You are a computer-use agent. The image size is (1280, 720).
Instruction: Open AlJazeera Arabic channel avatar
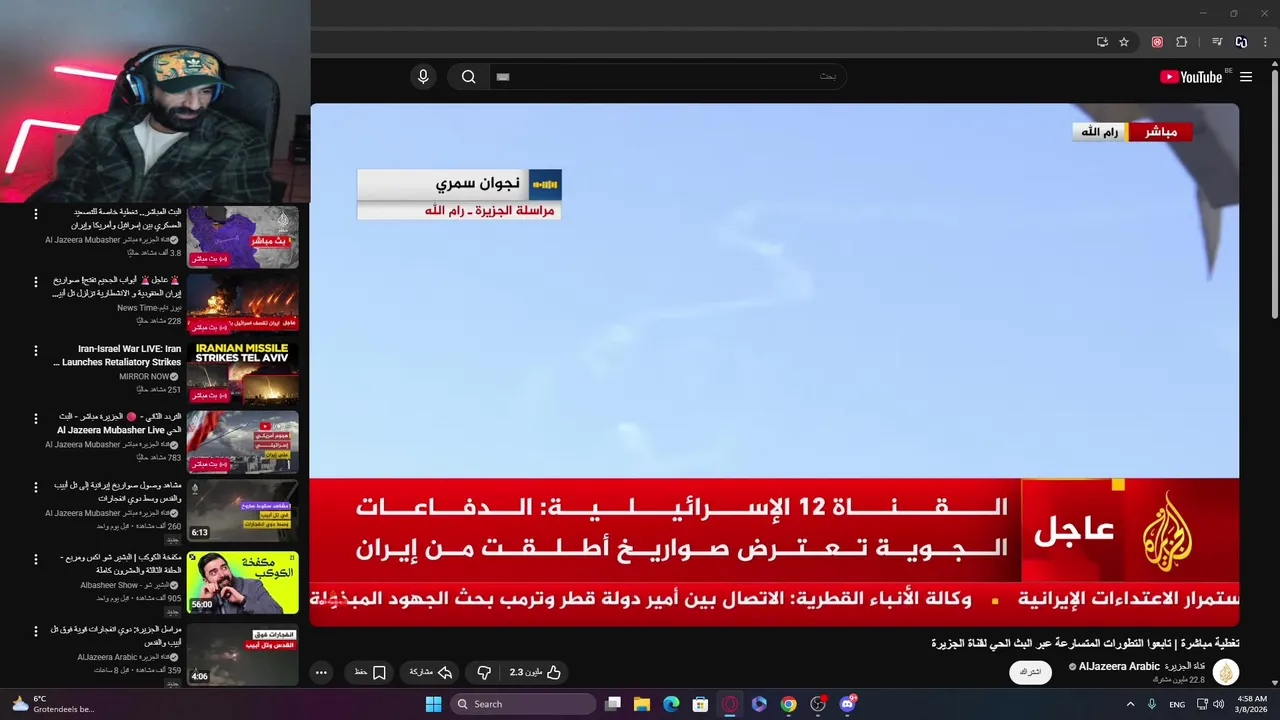coord(1226,672)
